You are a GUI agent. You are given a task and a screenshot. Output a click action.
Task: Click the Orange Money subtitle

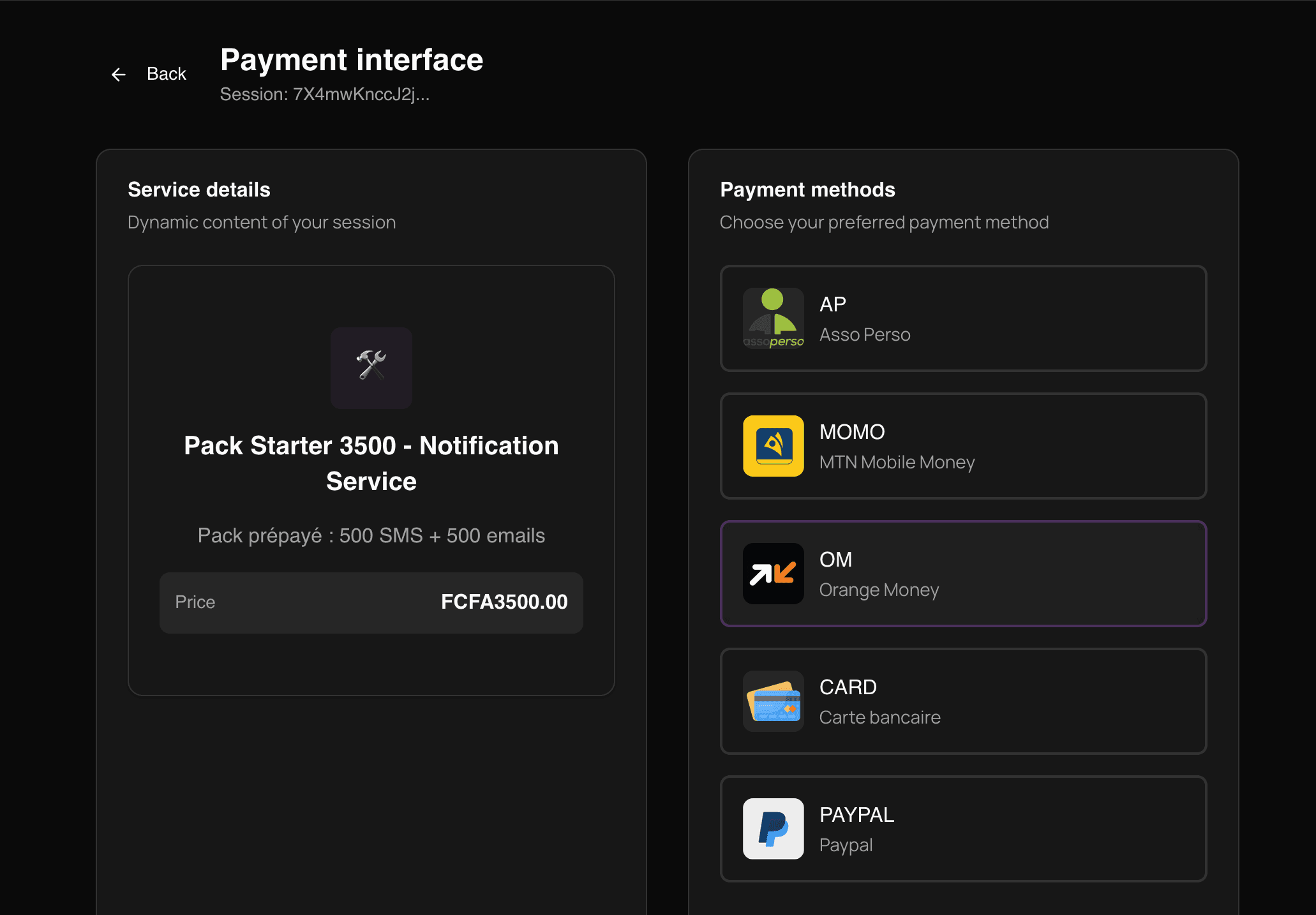click(x=879, y=590)
